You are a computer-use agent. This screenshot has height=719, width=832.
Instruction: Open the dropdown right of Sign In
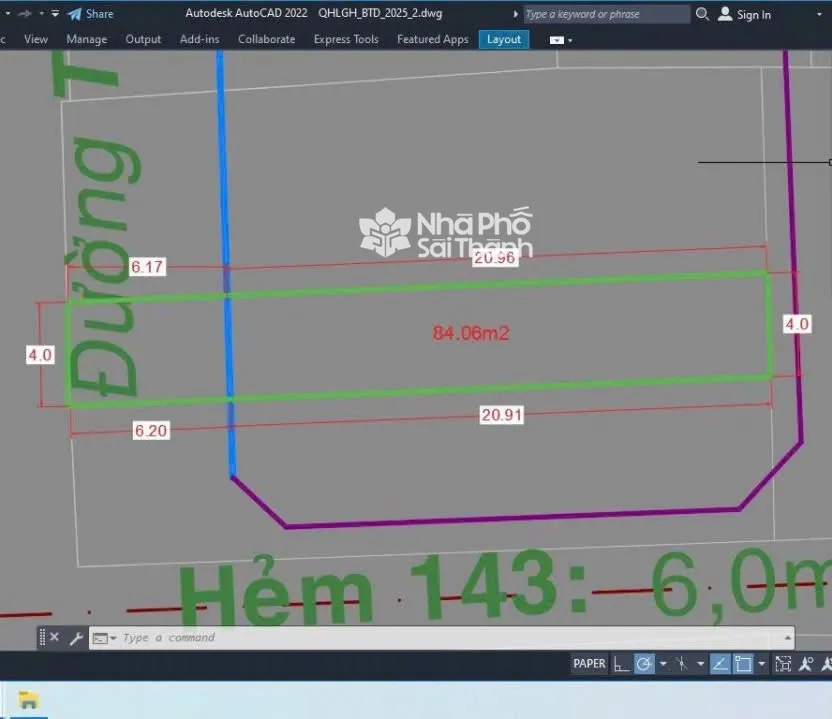pyautogui.click(x=819, y=14)
